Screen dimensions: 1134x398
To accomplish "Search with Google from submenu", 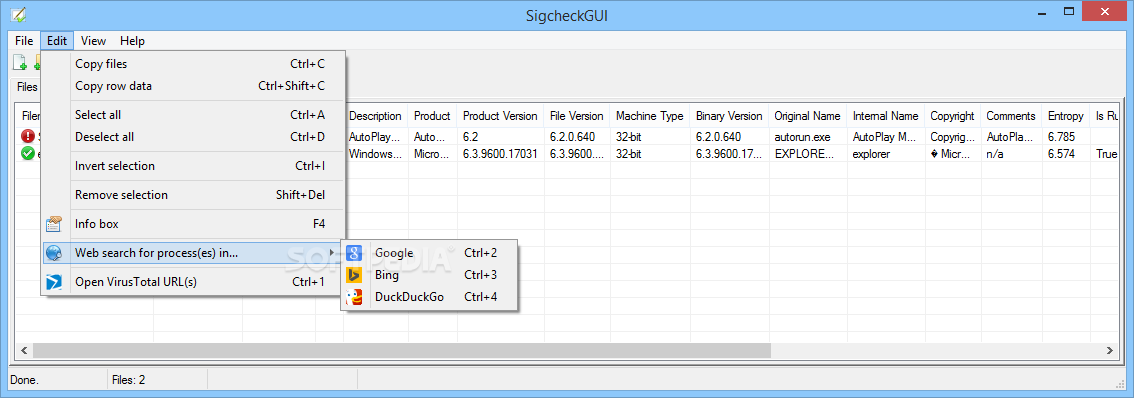I will 429,253.
